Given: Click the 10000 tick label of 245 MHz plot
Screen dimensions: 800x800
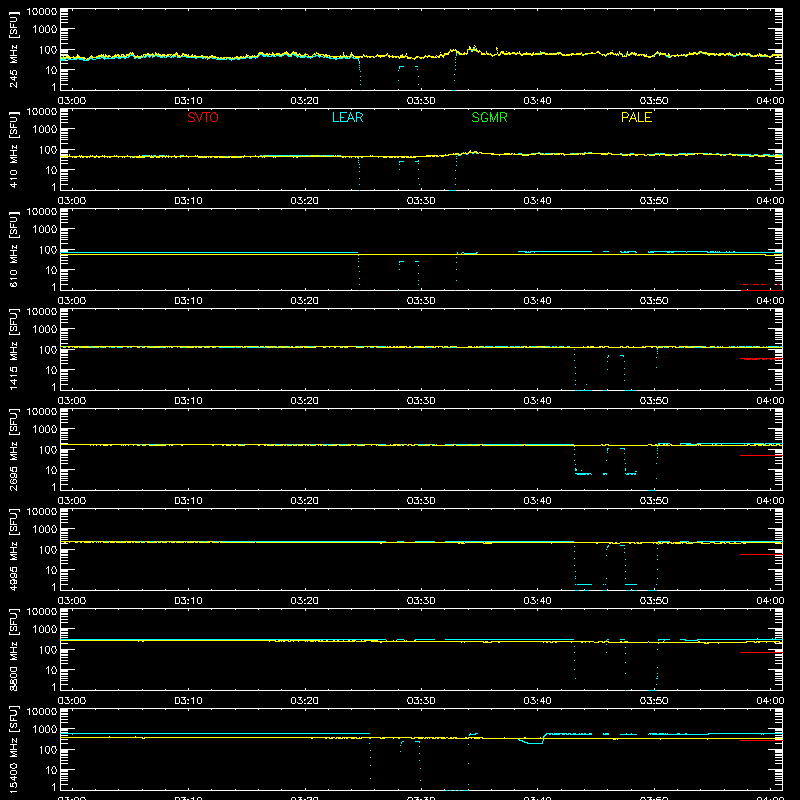Looking at the screenshot, I should 42,12.
